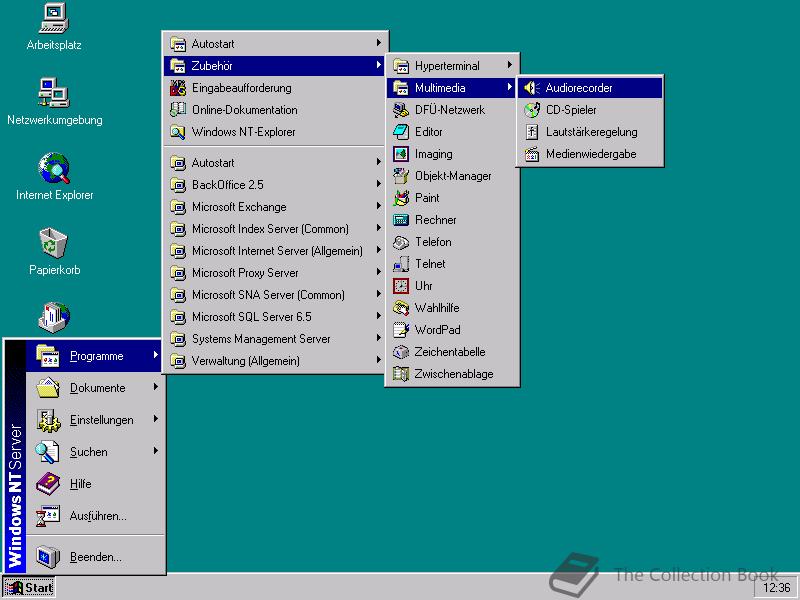
Task: Open the Multimedia submenu entry
Action: [x=452, y=88]
